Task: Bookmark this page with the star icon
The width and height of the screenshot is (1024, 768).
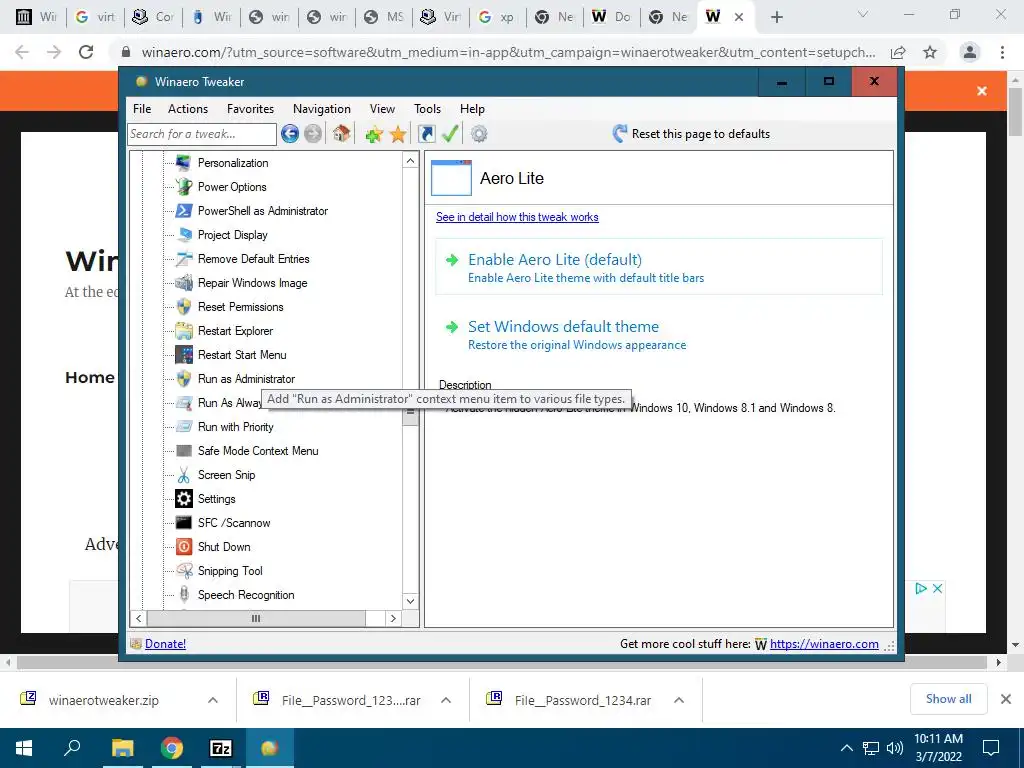Action: pyautogui.click(x=930, y=52)
